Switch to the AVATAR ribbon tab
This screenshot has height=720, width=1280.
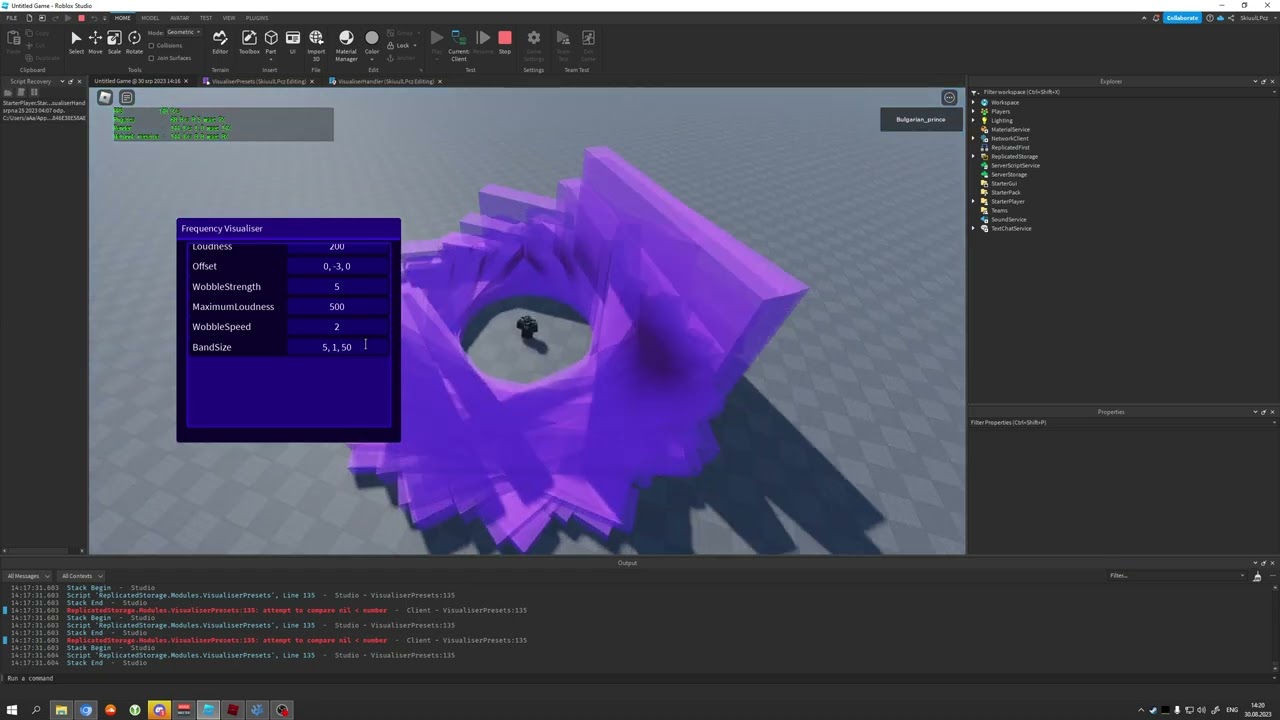[179, 18]
